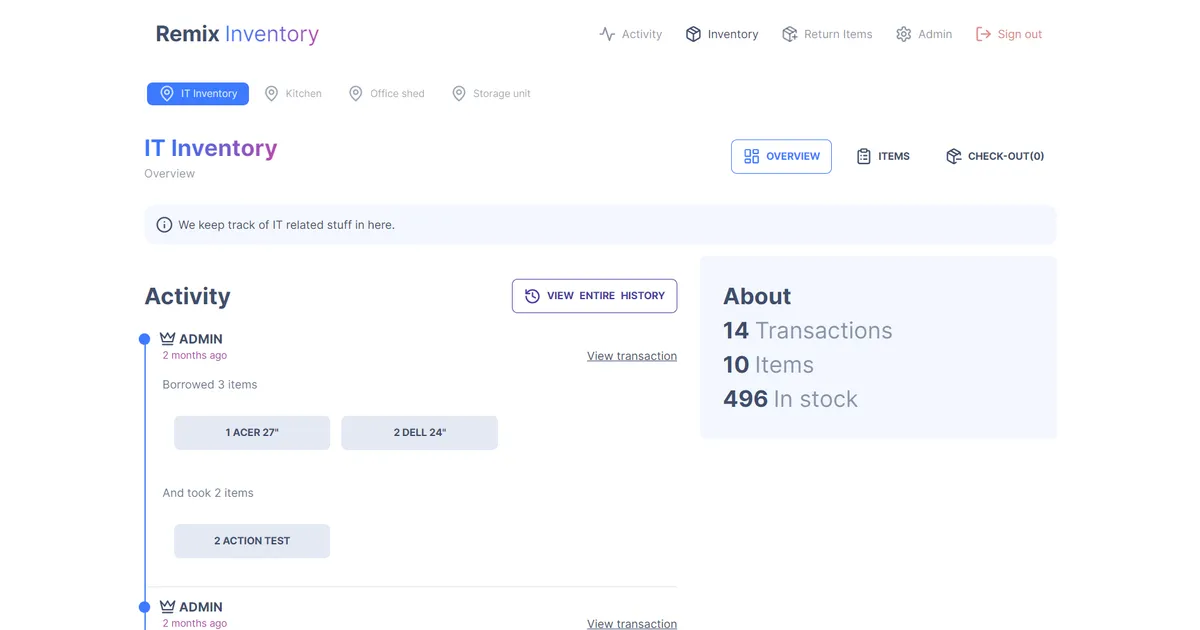This screenshot has height=630, width=1200.
Task: Click the Activity pulse icon in navigation
Action: coord(607,34)
